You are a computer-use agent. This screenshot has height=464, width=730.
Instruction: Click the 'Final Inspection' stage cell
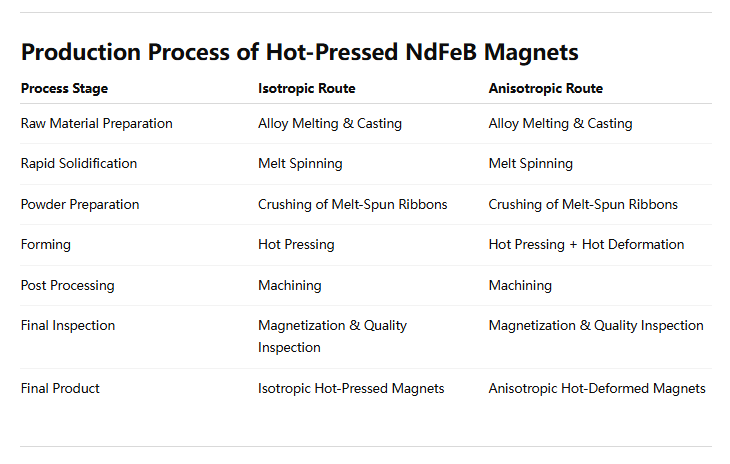[x=68, y=325]
